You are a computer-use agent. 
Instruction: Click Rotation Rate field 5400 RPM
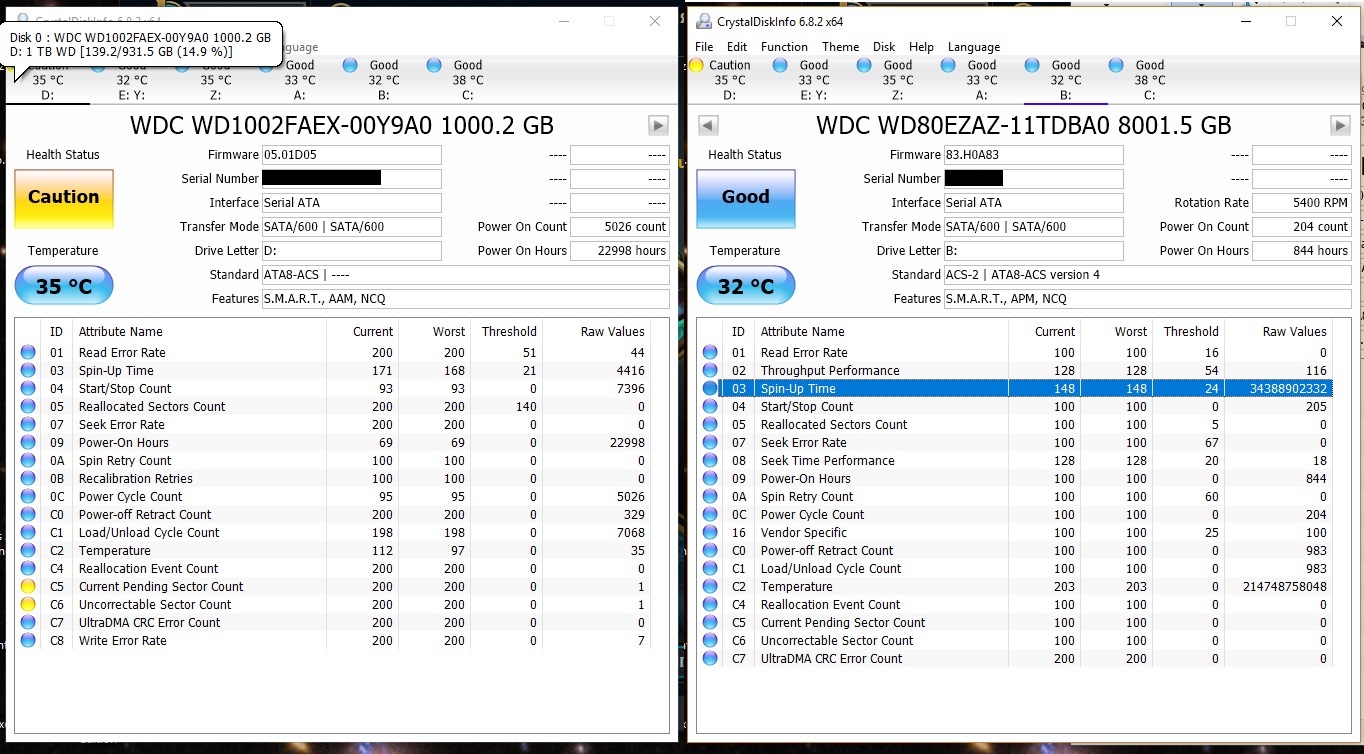point(1302,203)
